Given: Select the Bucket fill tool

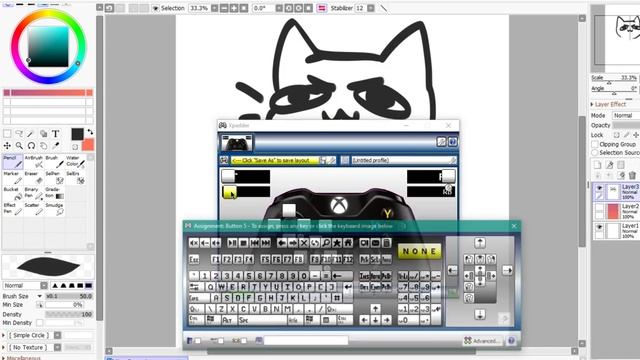Looking at the screenshot, I should (x=13, y=193).
